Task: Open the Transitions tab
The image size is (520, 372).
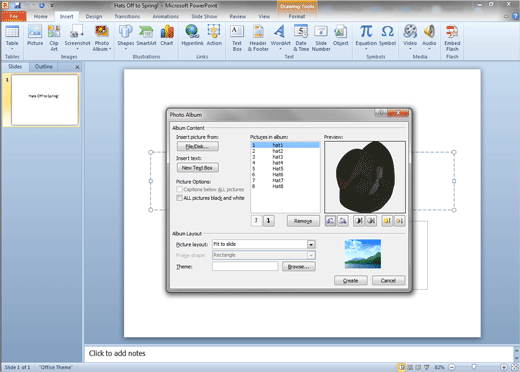Action: pyautogui.click(x=127, y=16)
